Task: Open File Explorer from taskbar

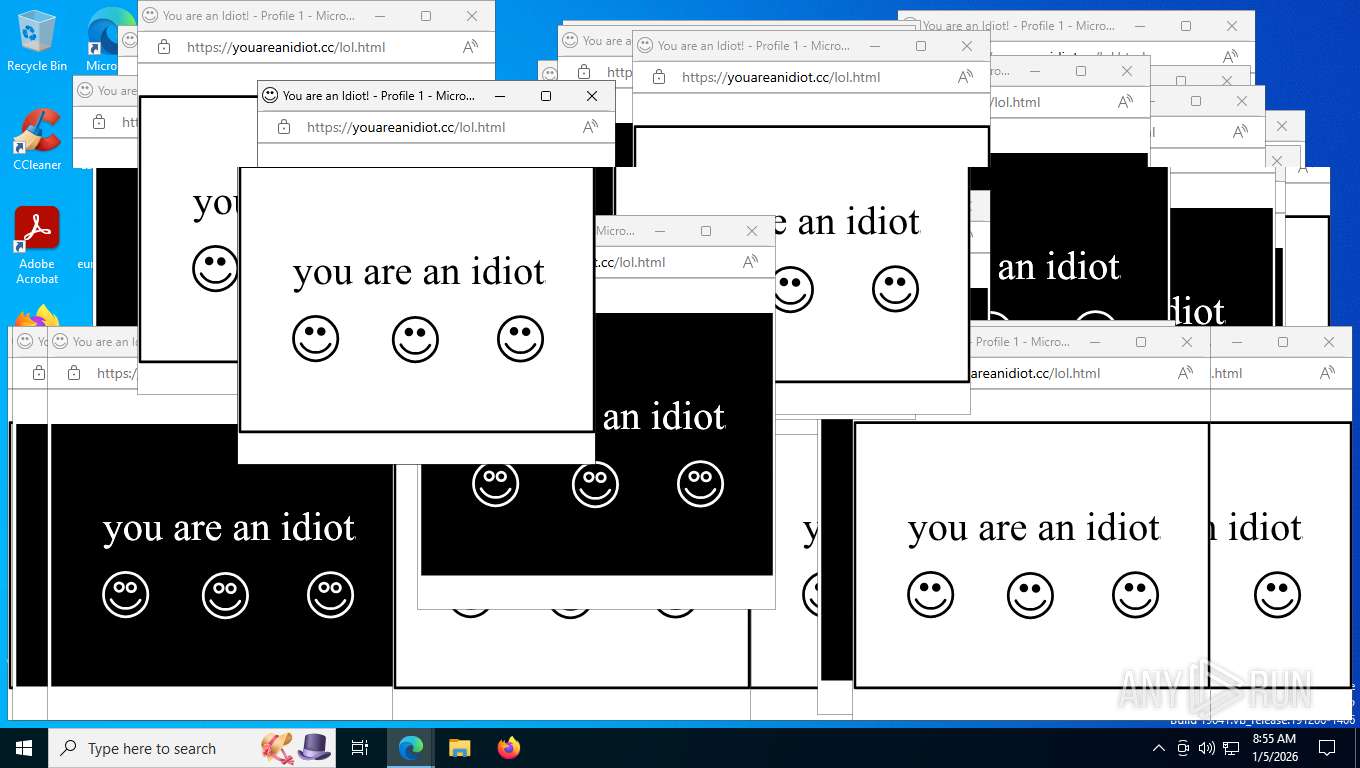Action: point(459,748)
